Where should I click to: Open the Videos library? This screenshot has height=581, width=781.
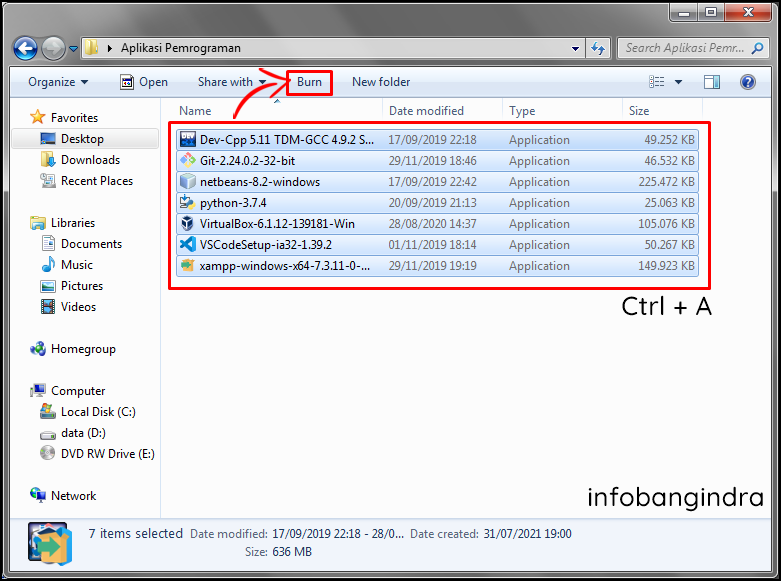[x=78, y=306]
